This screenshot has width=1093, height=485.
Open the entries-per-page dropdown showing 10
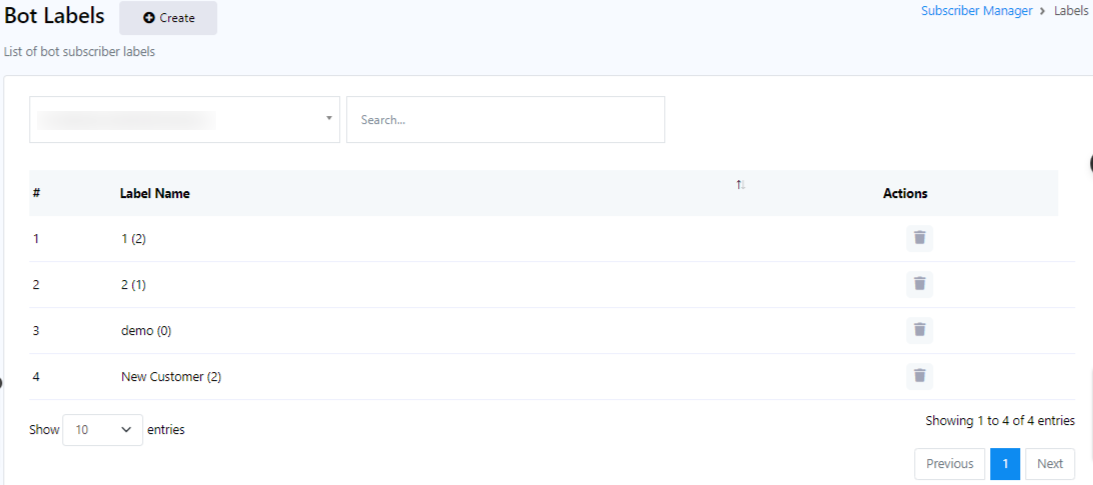point(102,430)
